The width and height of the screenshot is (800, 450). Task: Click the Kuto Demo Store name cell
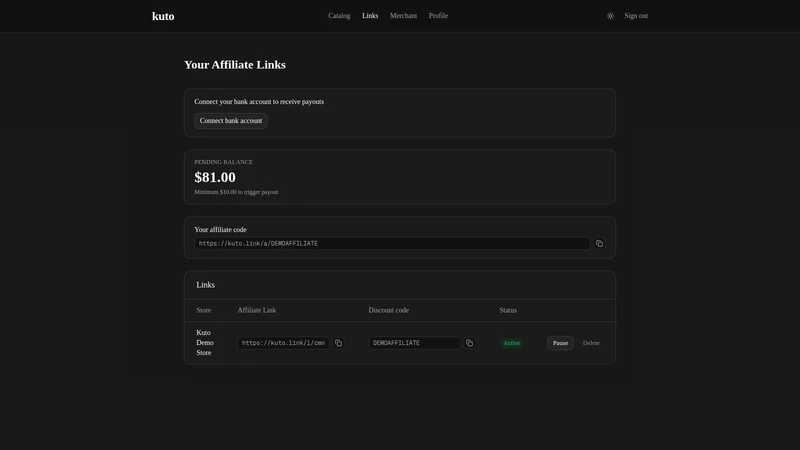tap(205, 342)
